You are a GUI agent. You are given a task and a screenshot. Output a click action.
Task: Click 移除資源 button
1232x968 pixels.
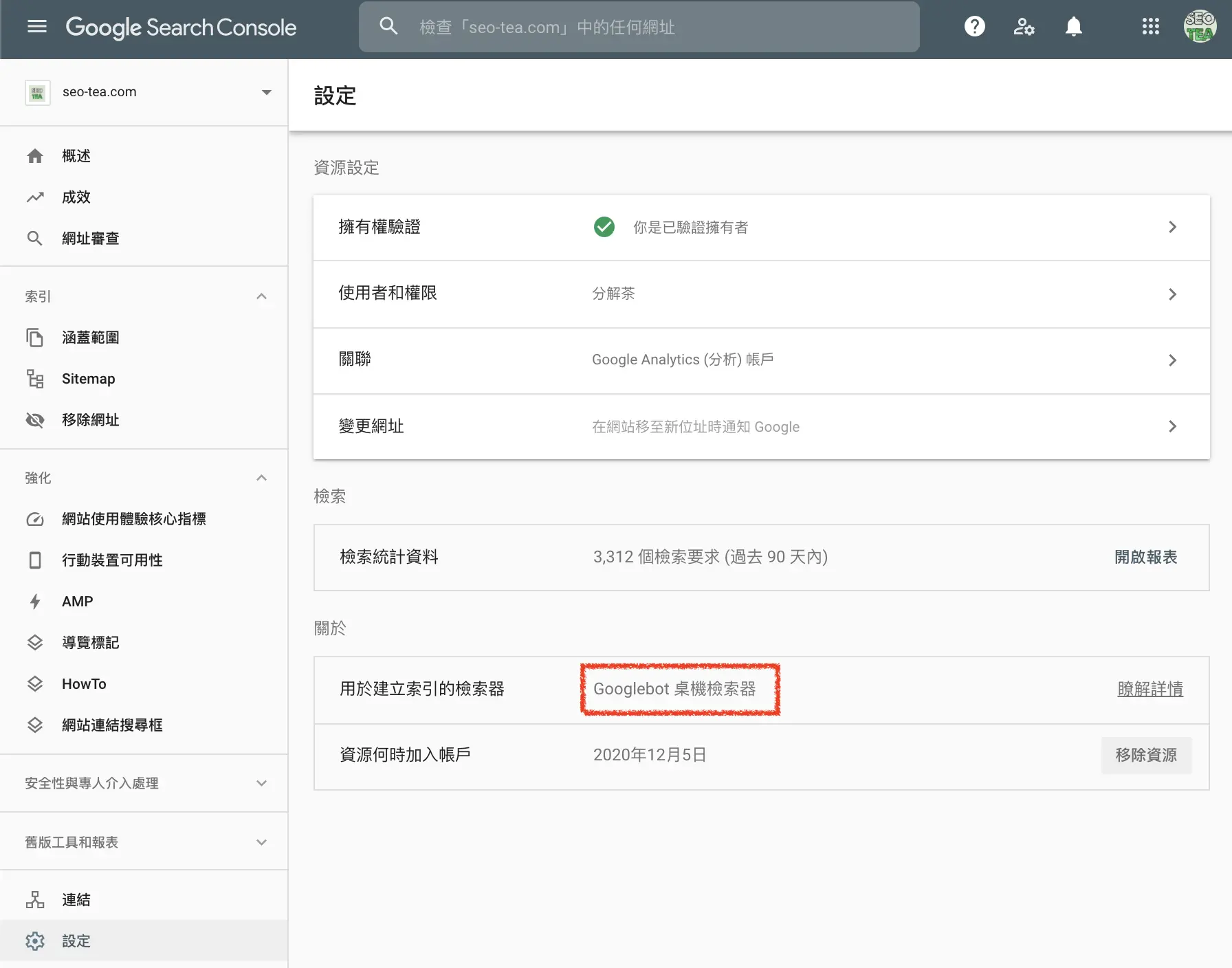(1146, 755)
